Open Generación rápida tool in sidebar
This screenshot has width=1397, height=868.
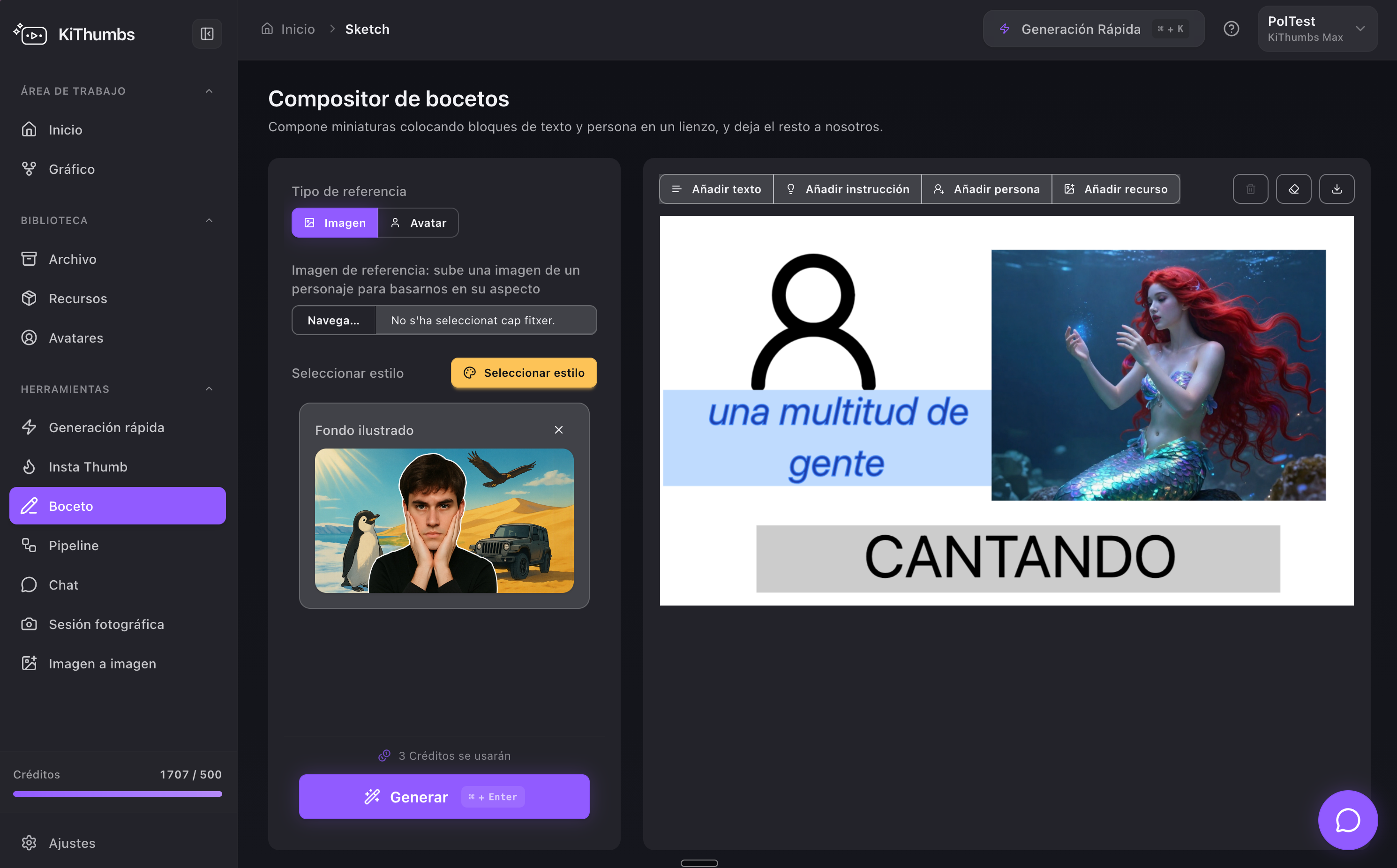(118, 427)
